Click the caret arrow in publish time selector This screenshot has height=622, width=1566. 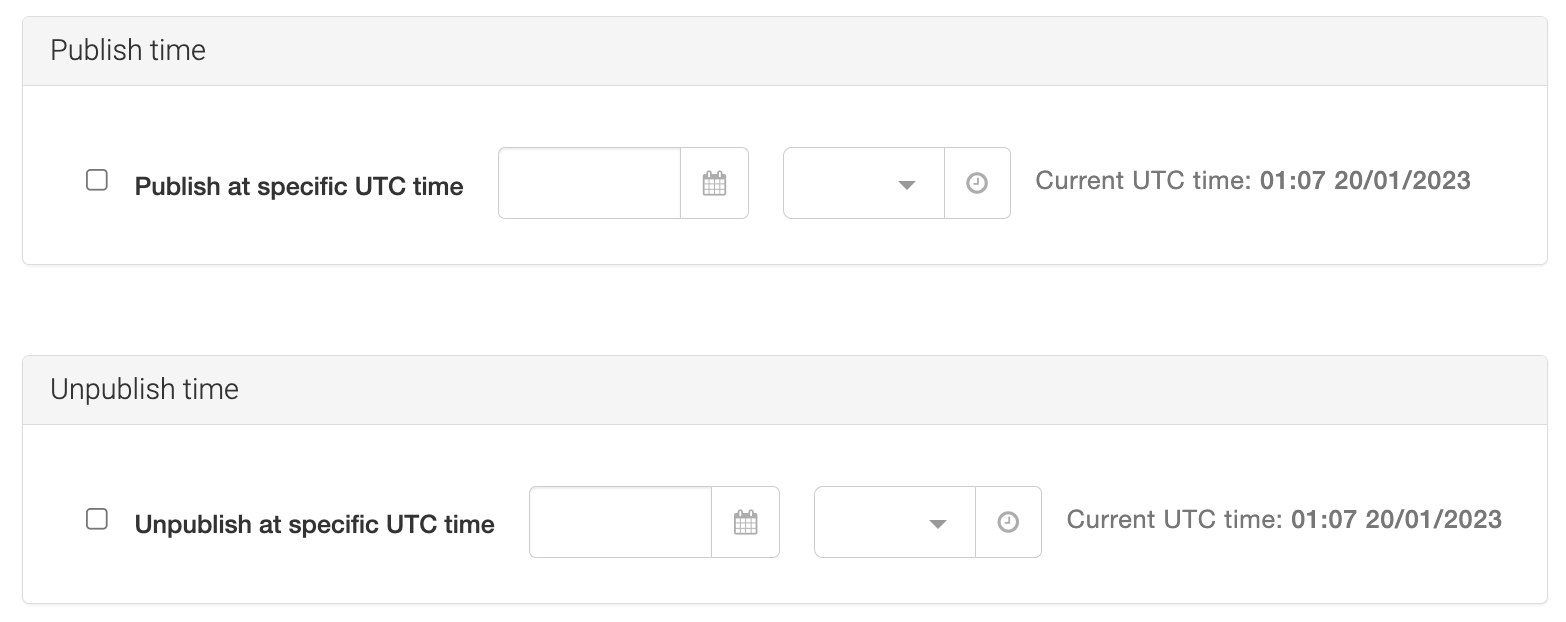click(907, 185)
